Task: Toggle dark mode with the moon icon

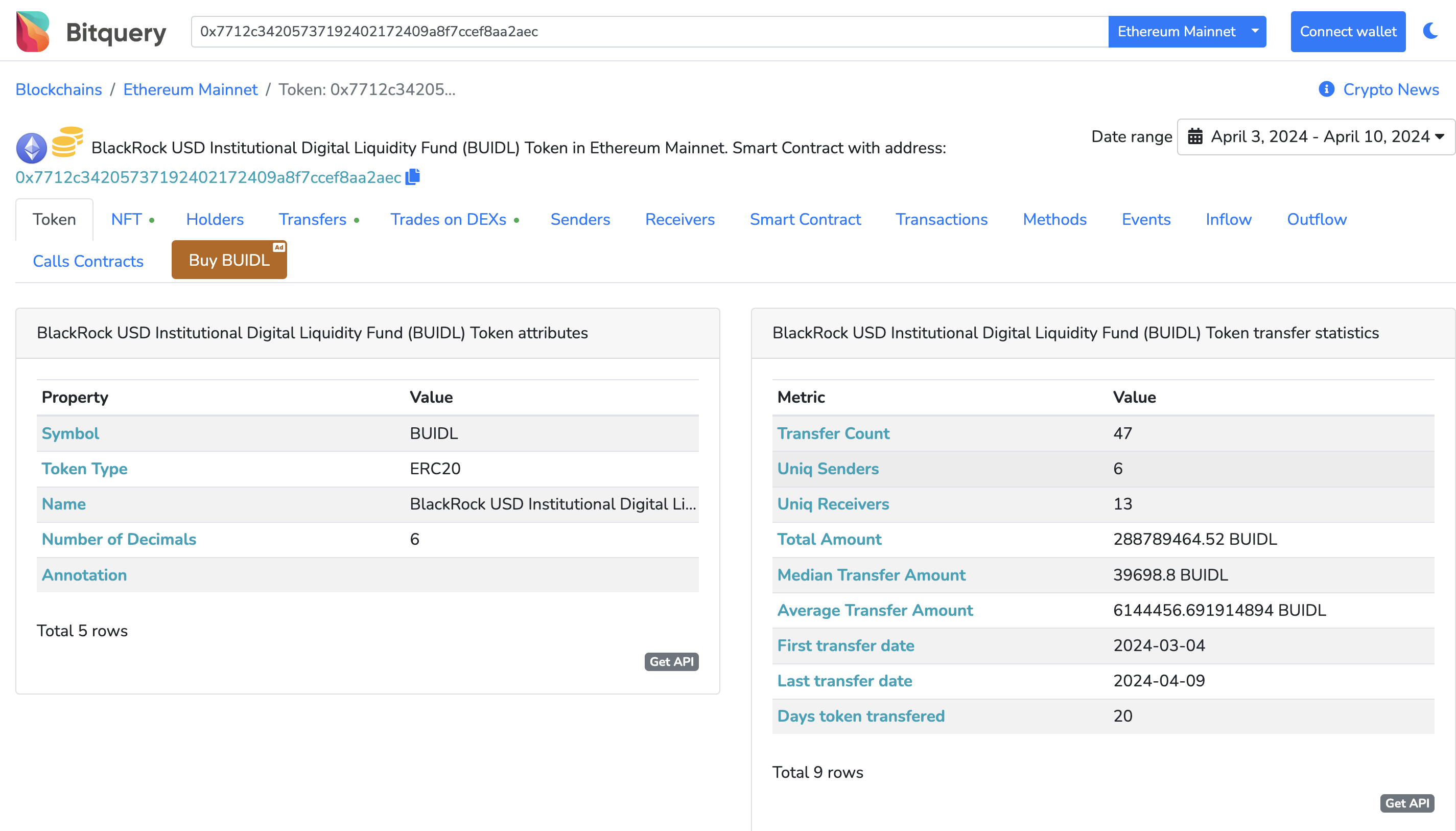Action: (x=1430, y=31)
